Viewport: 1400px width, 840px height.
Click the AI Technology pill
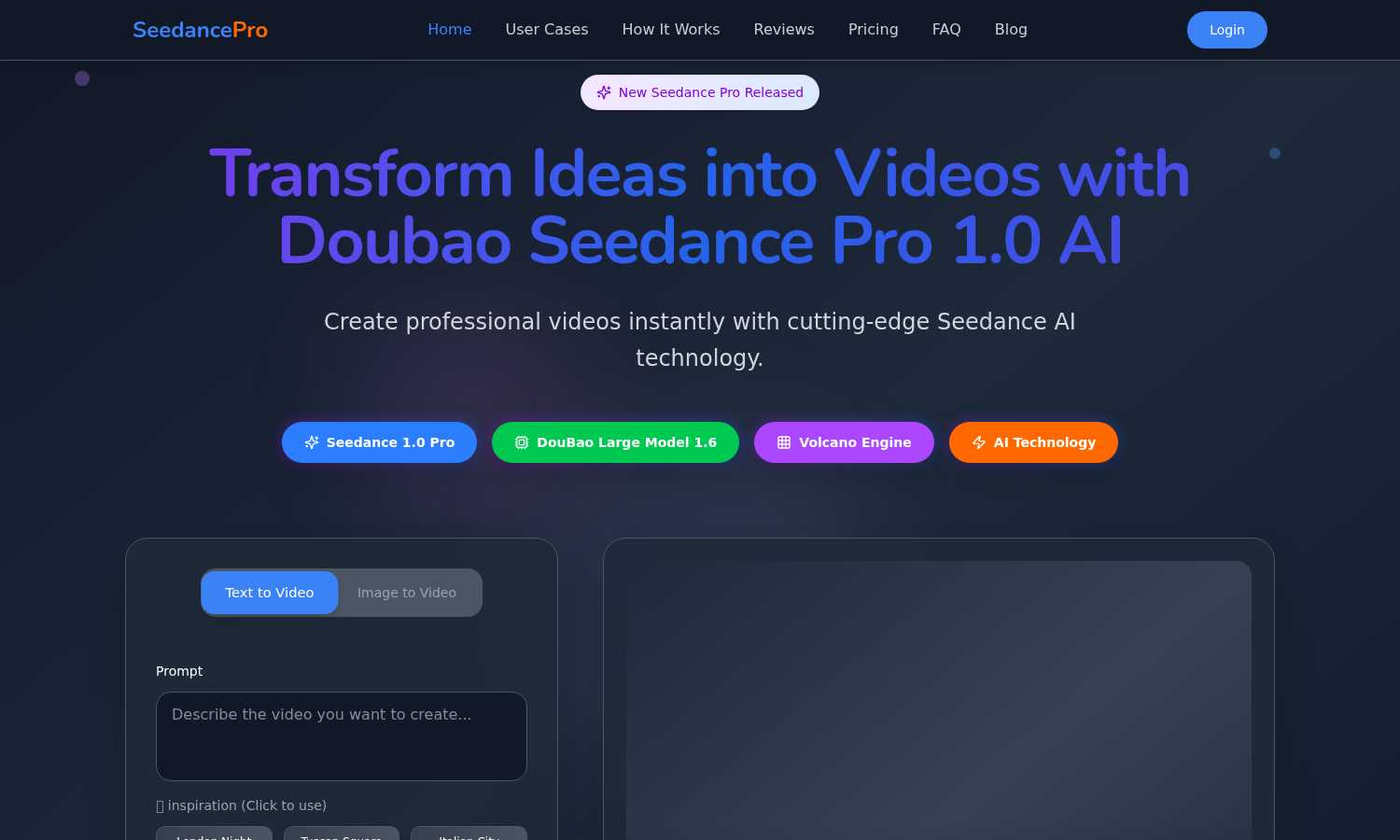click(1033, 442)
